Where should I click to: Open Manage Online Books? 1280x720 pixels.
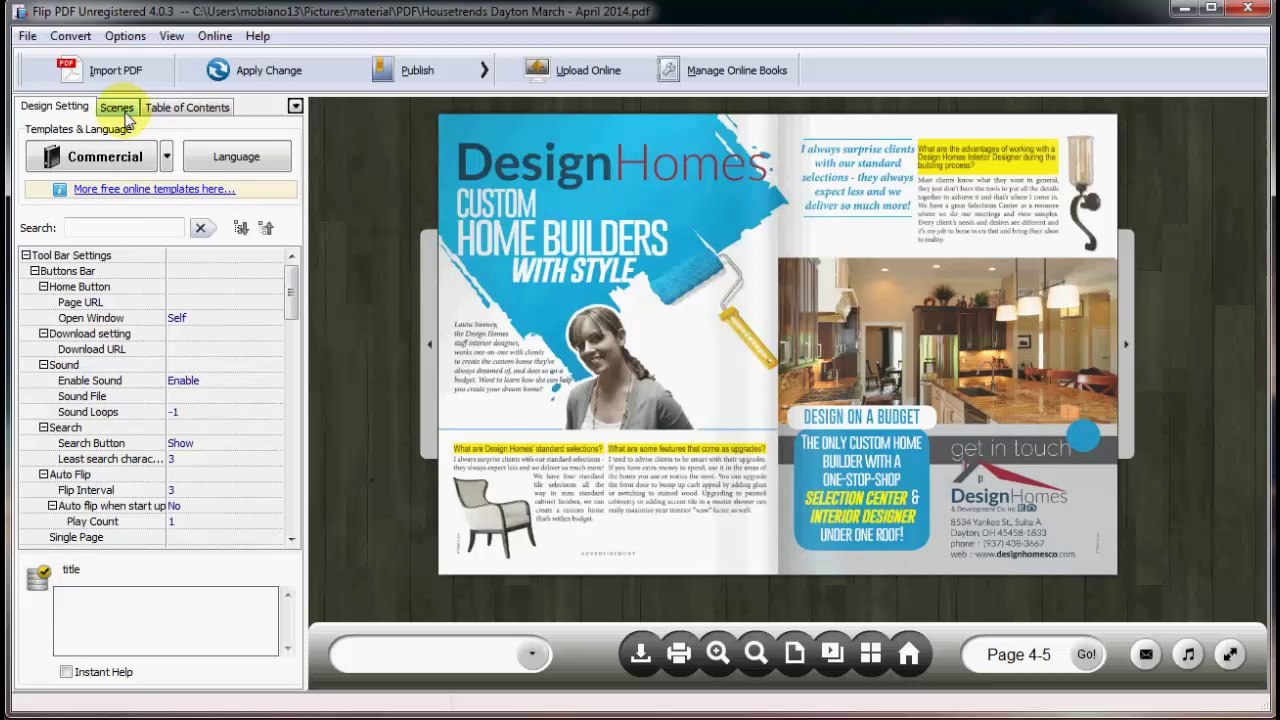point(722,70)
